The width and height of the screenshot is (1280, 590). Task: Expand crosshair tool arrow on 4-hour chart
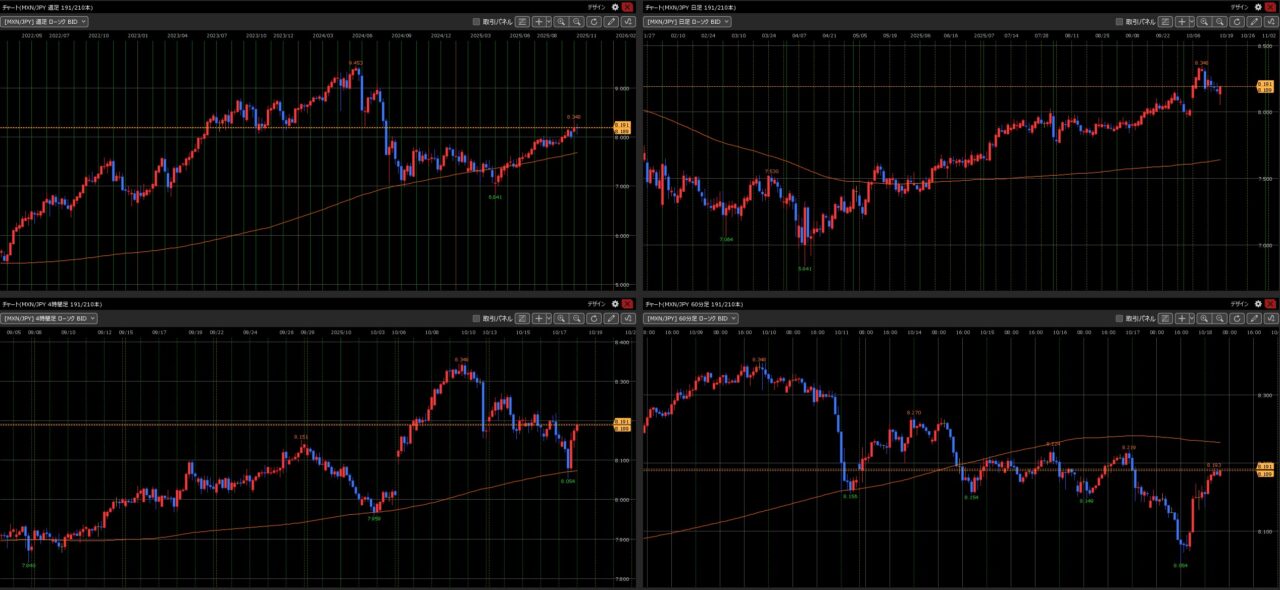point(549,318)
